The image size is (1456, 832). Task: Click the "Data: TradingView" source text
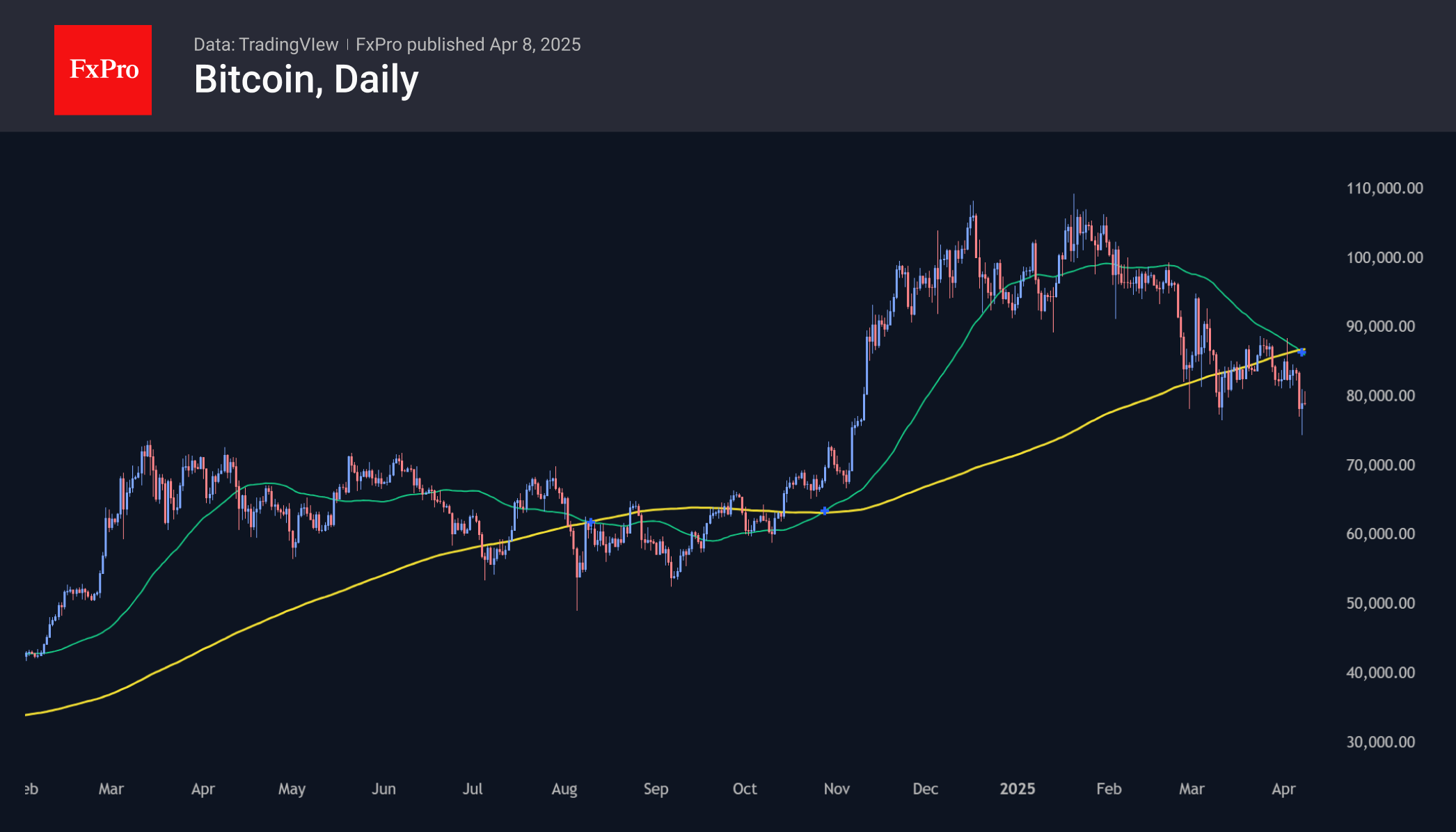pyautogui.click(x=266, y=45)
